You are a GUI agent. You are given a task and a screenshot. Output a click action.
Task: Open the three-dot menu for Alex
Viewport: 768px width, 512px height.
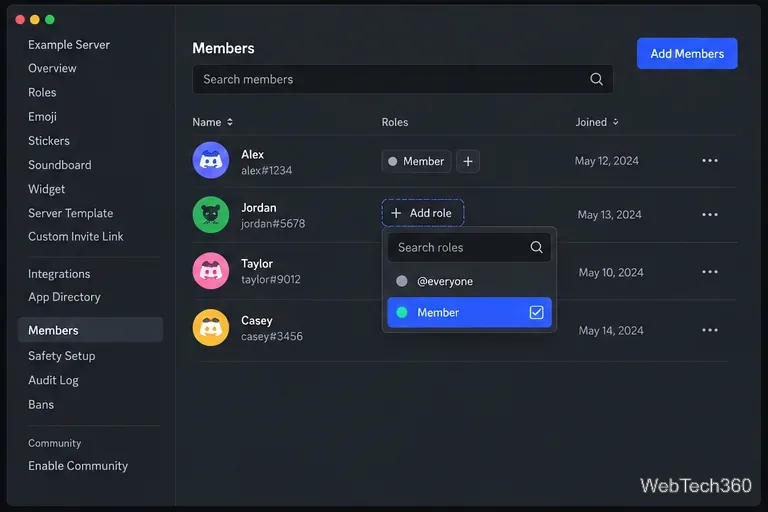click(710, 161)
